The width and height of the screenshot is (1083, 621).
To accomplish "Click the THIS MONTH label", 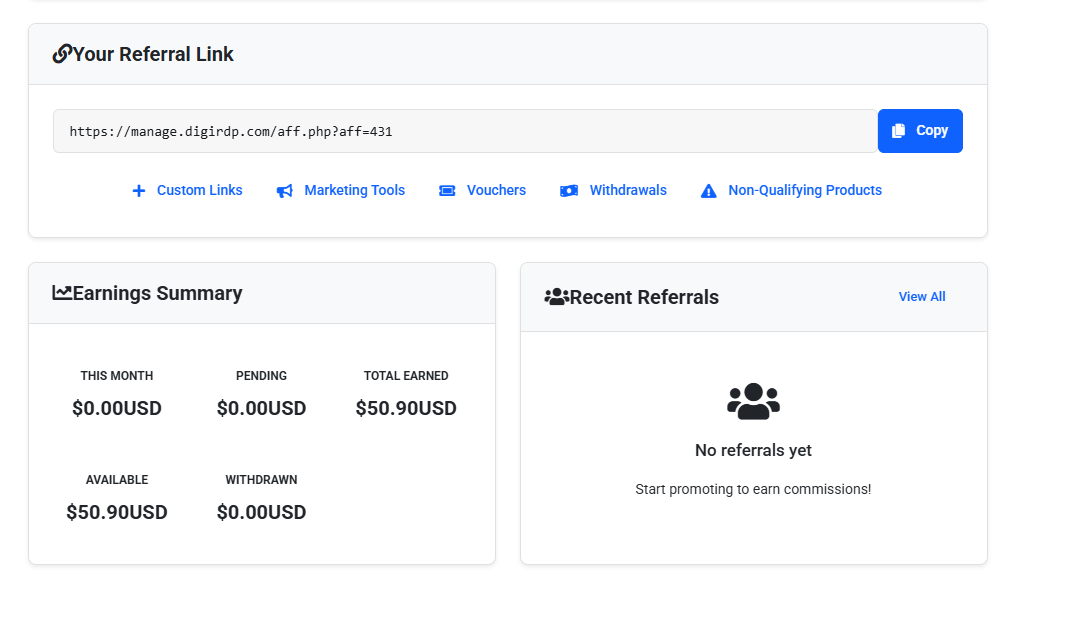I will [x=117, y=376].
